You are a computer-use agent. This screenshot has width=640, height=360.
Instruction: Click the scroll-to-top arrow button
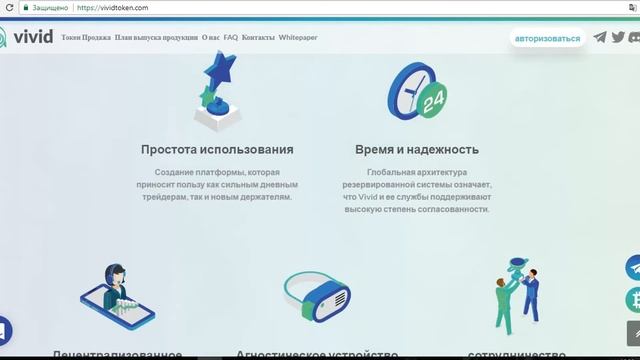point(633,333)
